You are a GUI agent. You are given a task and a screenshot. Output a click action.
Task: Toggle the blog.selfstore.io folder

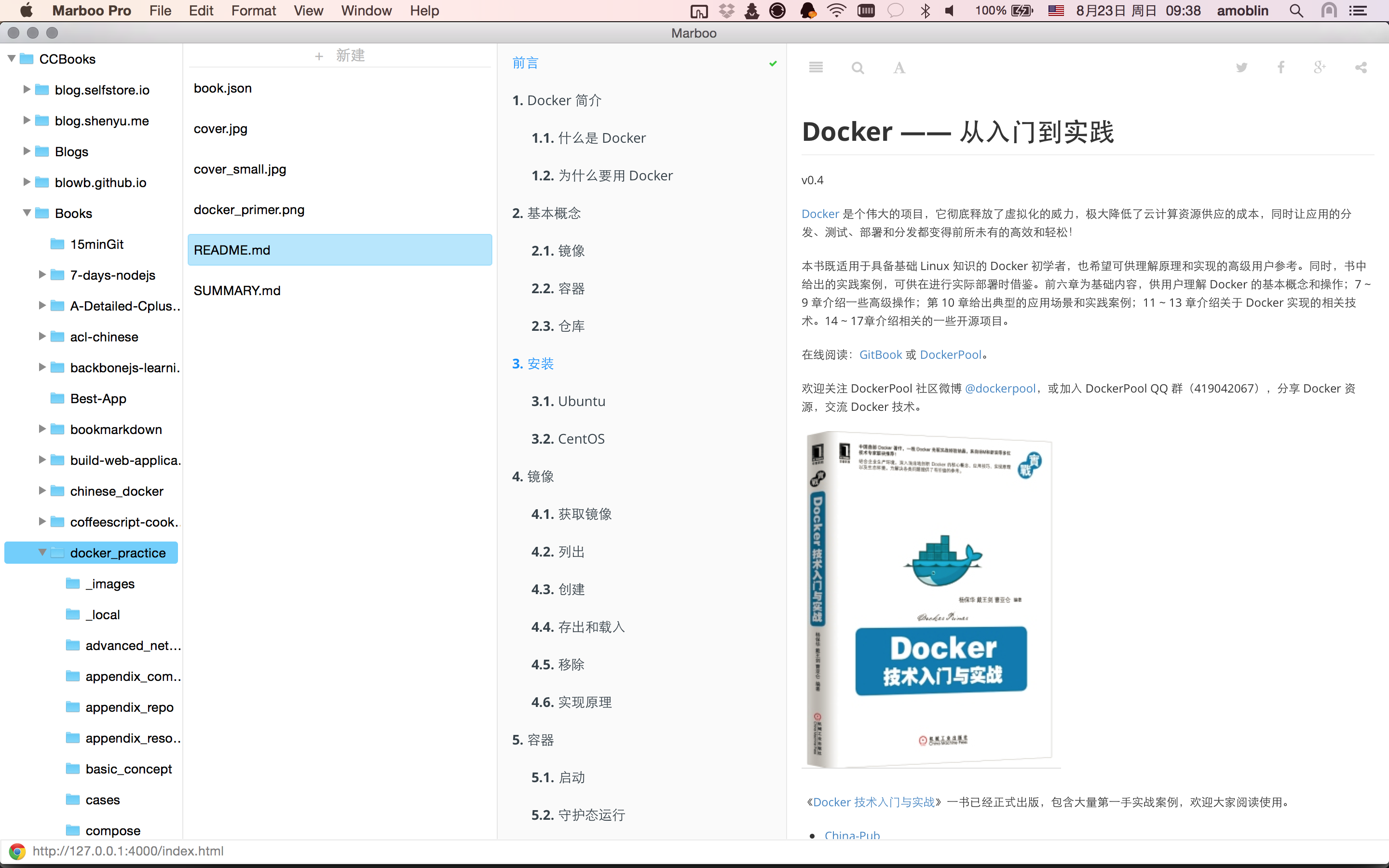26,90
